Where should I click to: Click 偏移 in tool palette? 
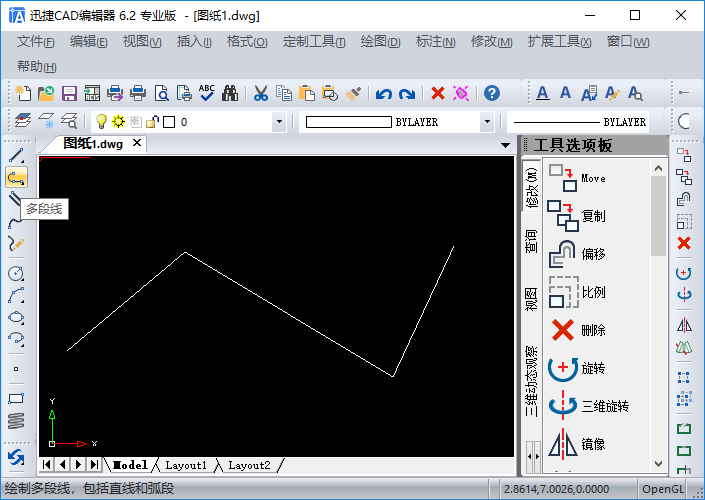[577, 254]
